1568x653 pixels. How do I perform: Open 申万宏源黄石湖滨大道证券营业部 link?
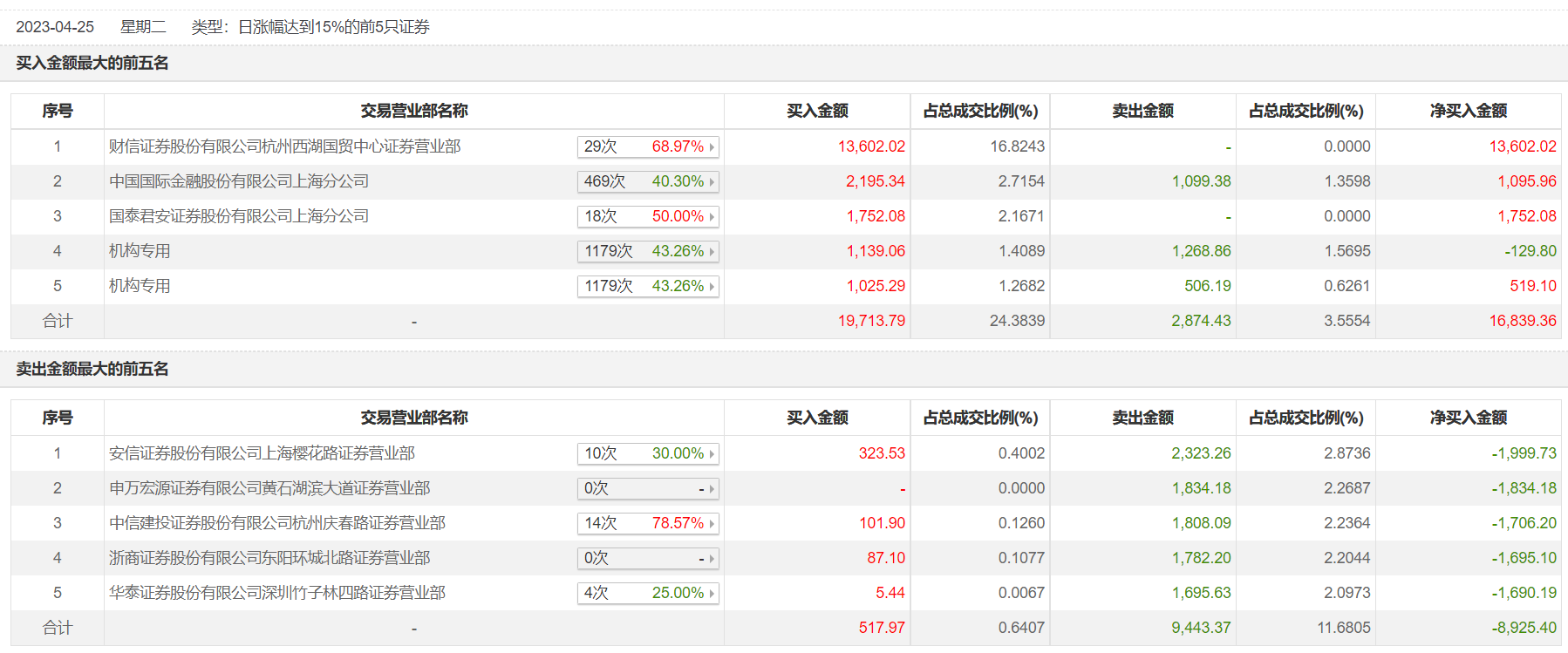click(269, 488)
